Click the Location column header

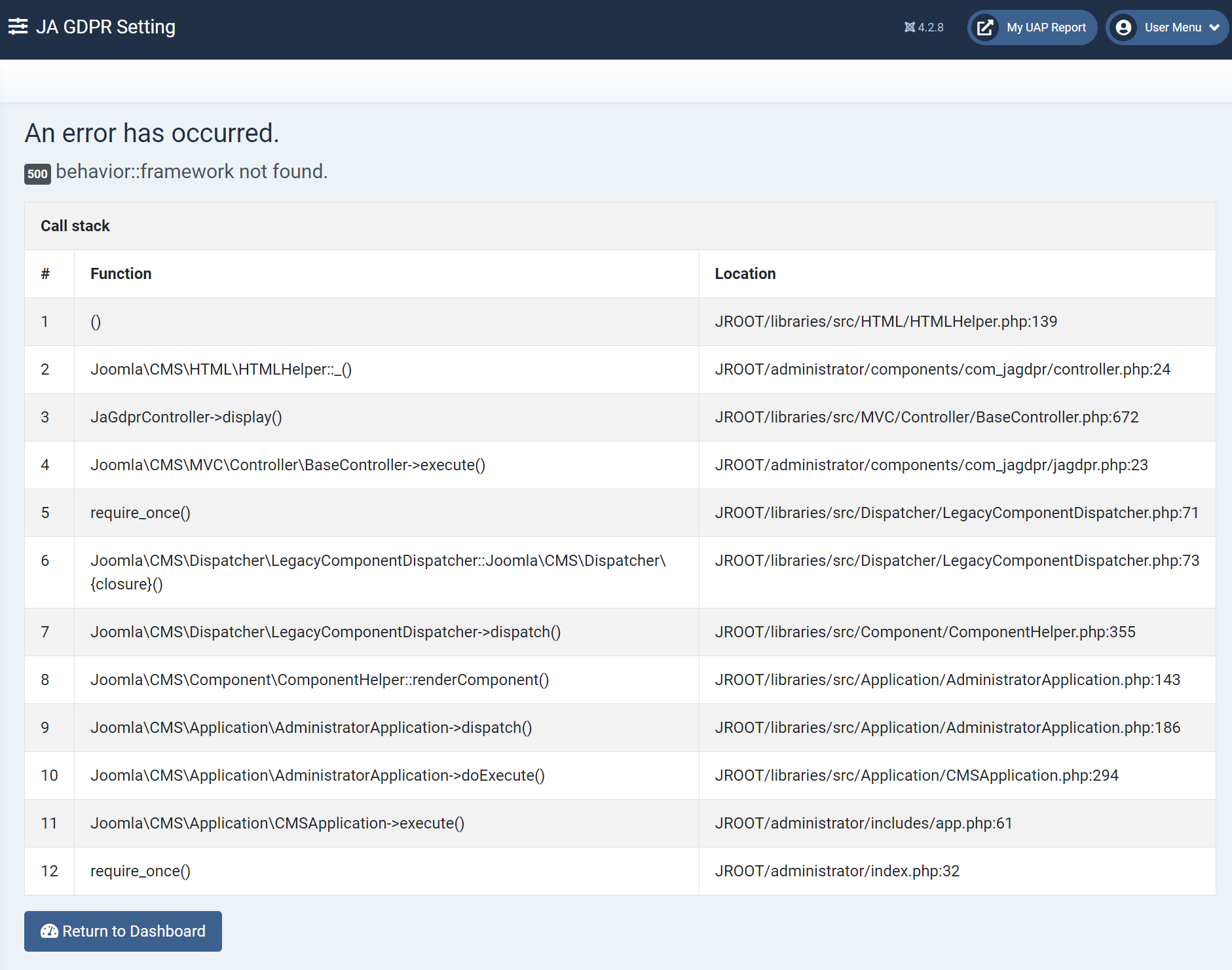[x=745, y=274]
